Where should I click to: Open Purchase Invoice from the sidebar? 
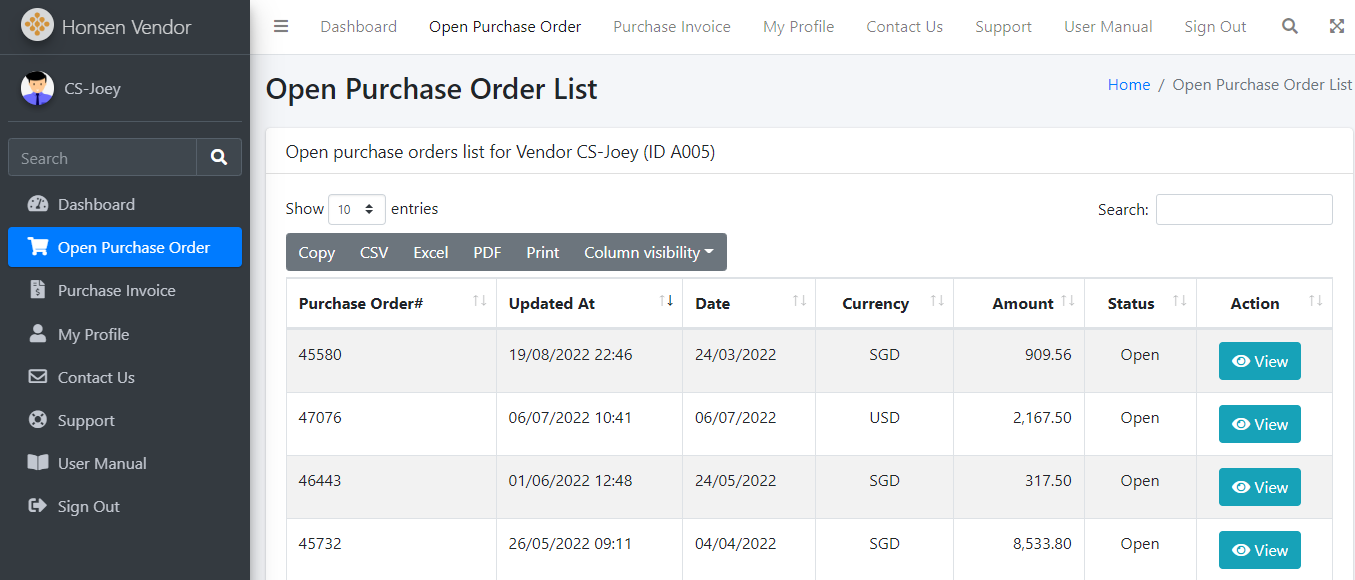(116, 291)
